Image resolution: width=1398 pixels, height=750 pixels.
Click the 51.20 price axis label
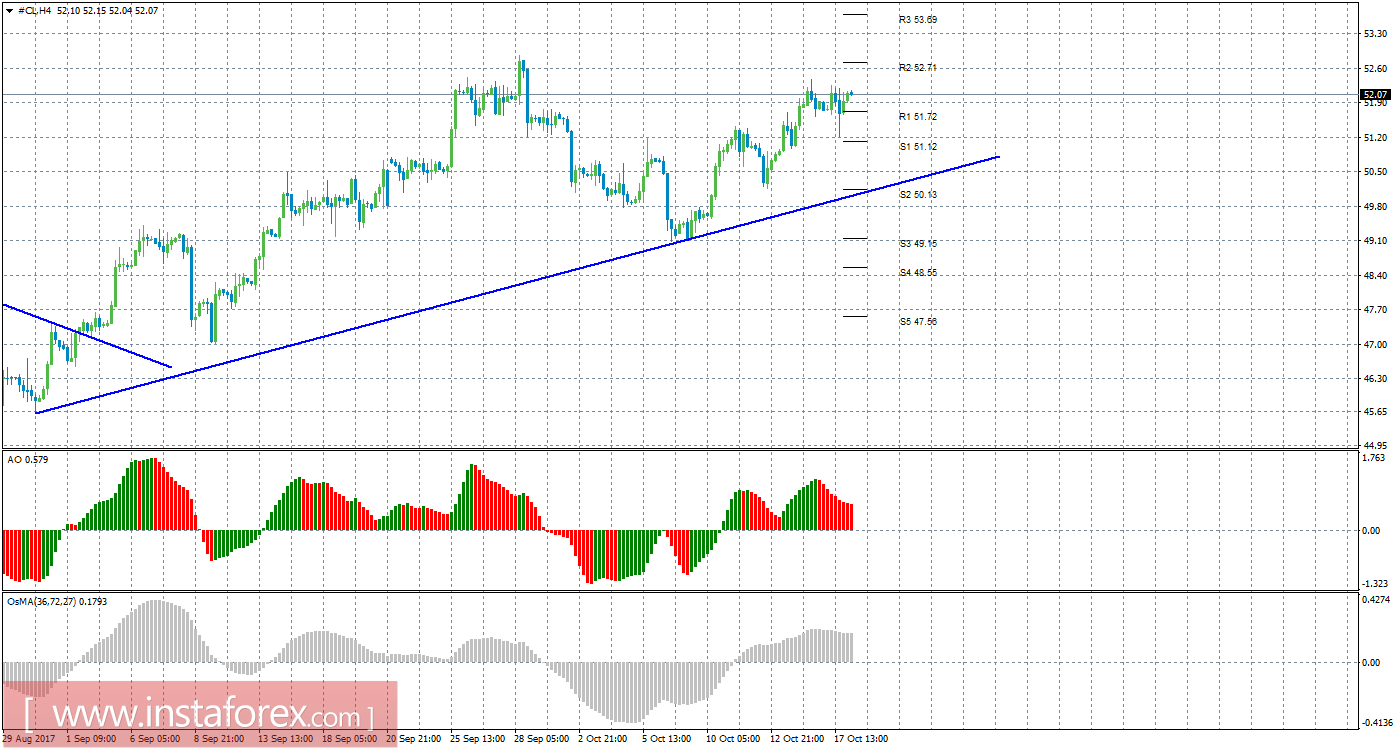click(1375, 137)
